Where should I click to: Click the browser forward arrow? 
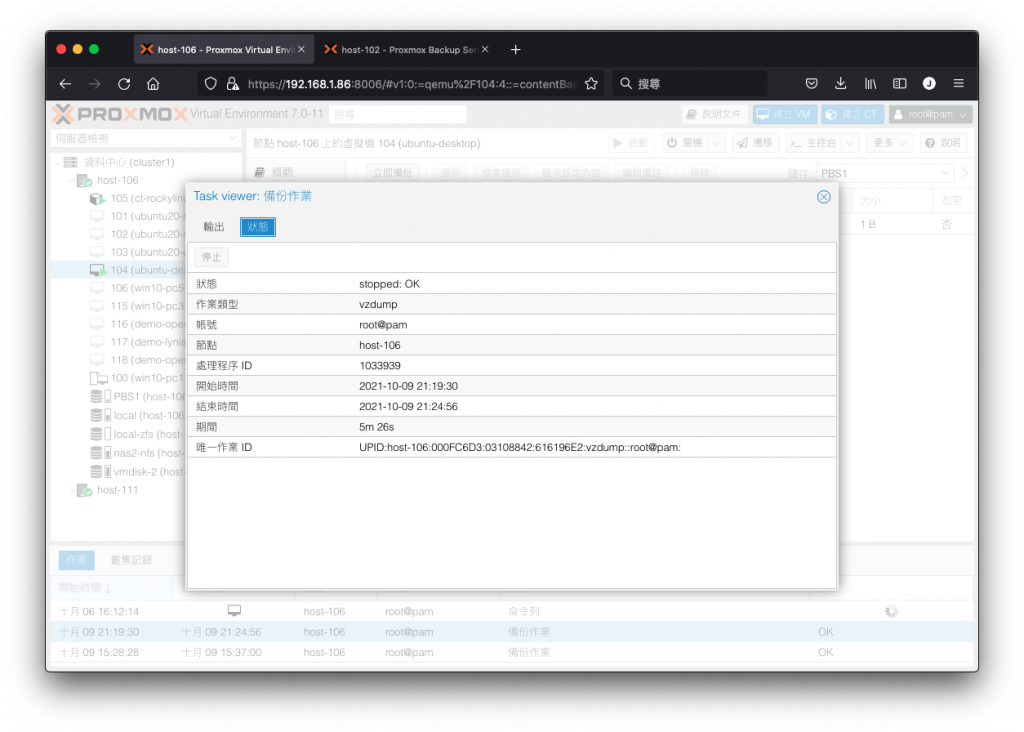95,84
